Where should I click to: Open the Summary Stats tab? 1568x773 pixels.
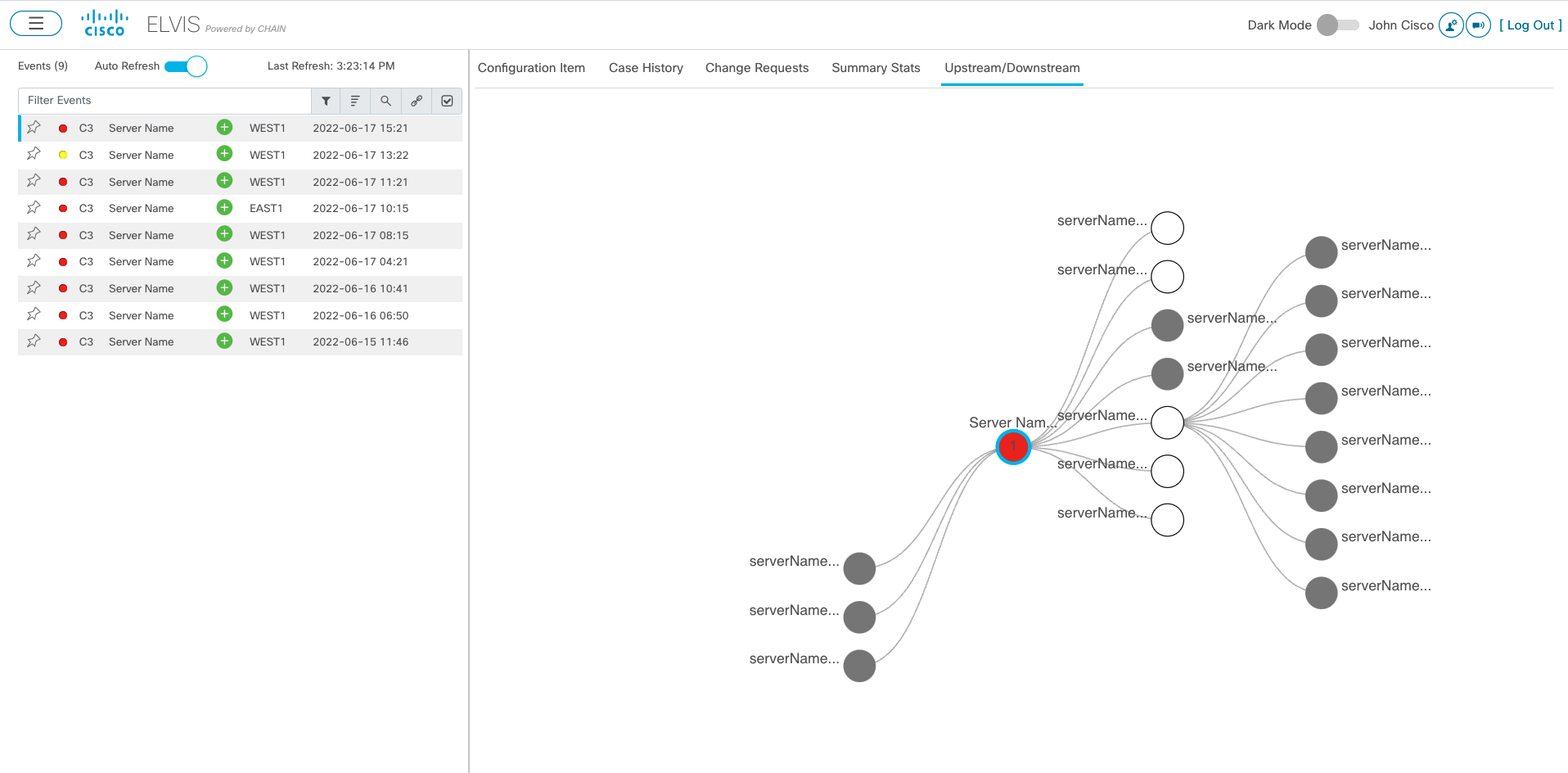coord(876,68)
